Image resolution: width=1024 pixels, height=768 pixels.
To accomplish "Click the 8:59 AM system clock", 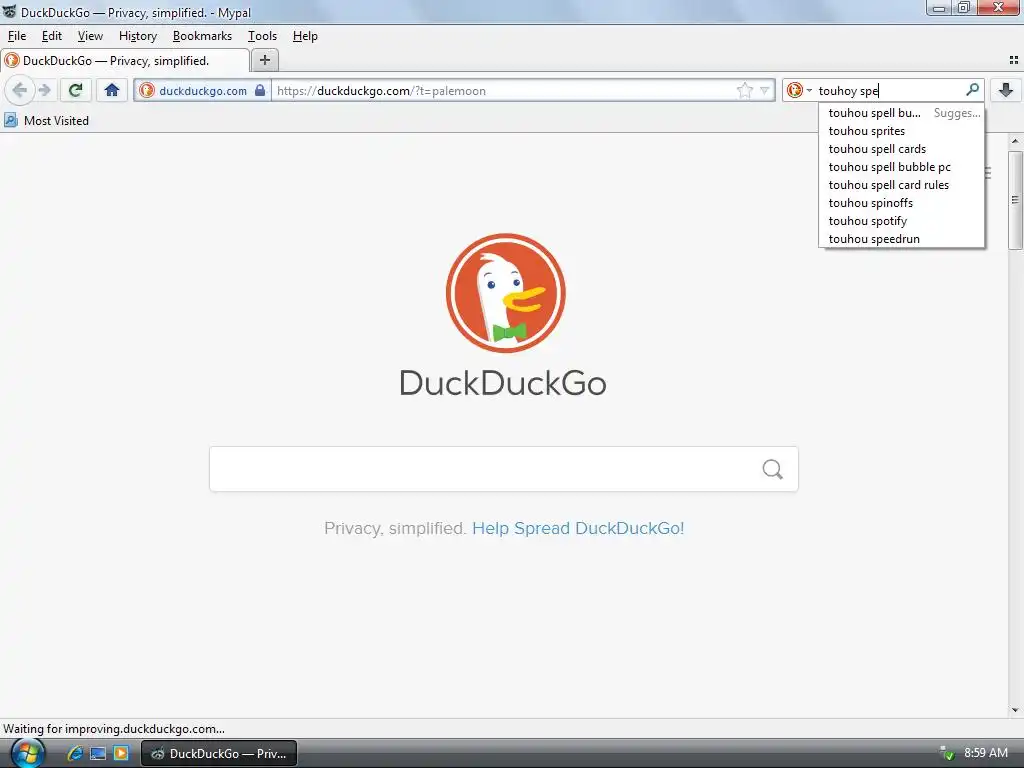I will 985,753.
